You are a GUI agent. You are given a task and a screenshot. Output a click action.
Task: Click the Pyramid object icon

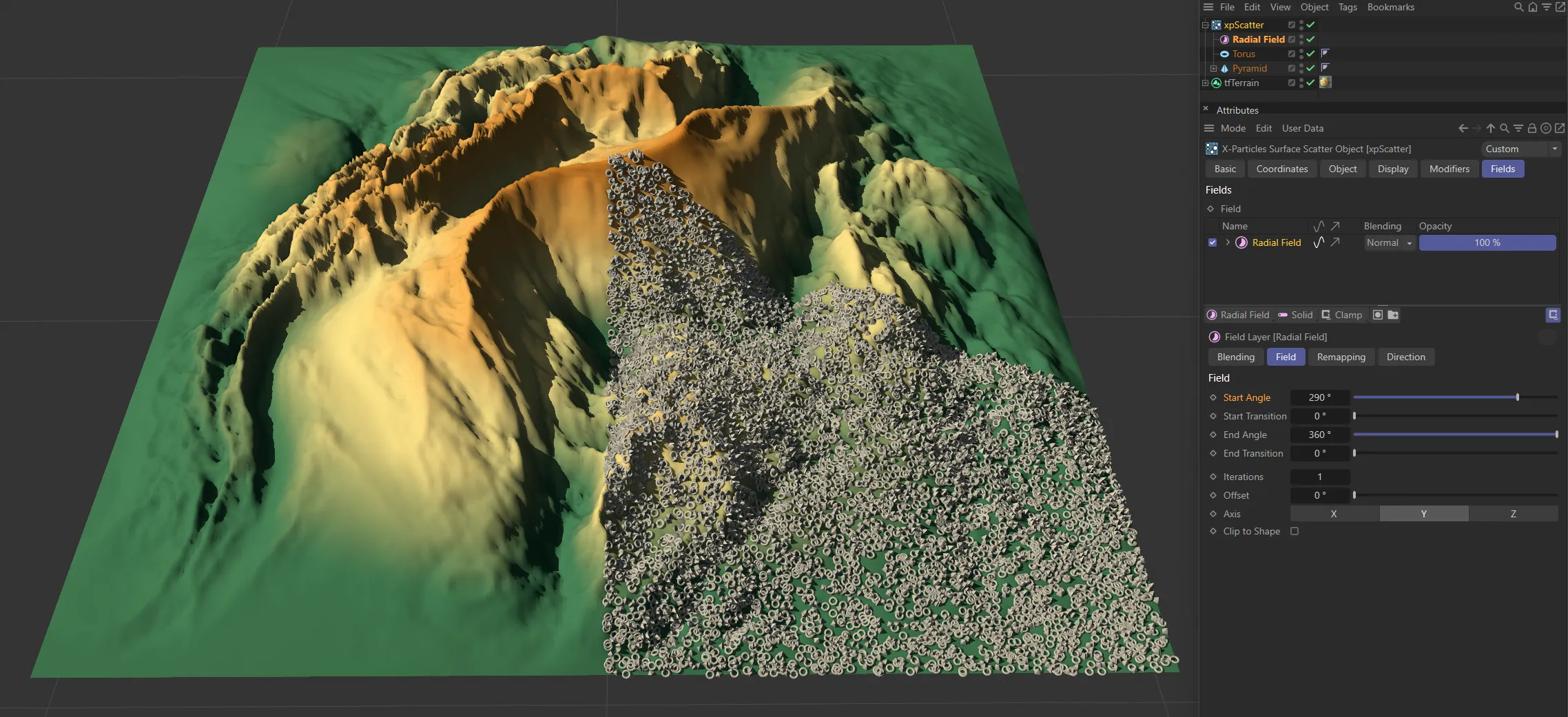tap(1225, 68)
